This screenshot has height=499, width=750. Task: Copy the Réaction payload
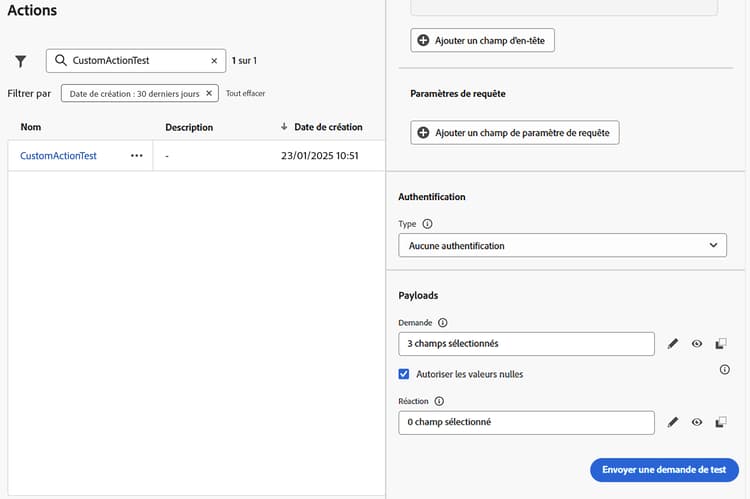[x=721, y=422]
